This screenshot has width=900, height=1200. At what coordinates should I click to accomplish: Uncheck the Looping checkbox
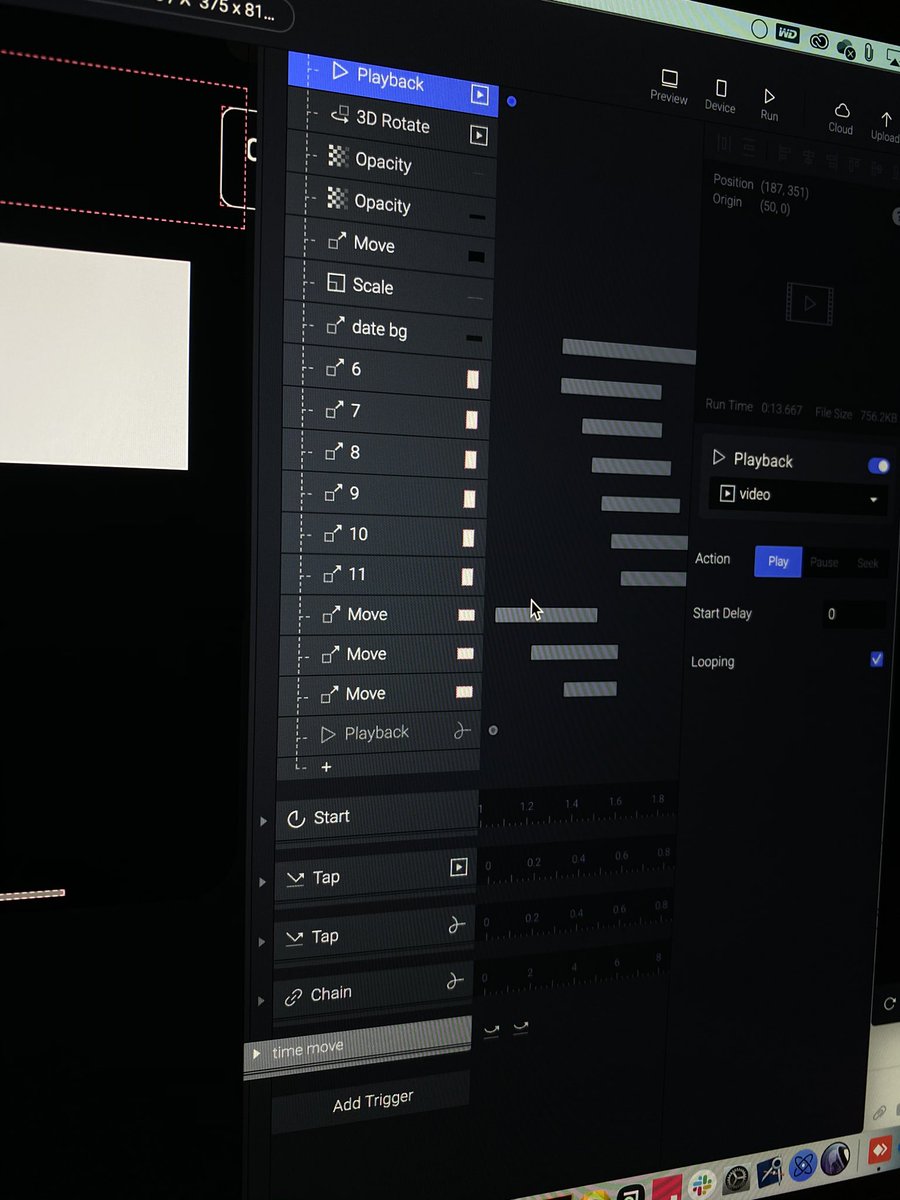[877, 659]
